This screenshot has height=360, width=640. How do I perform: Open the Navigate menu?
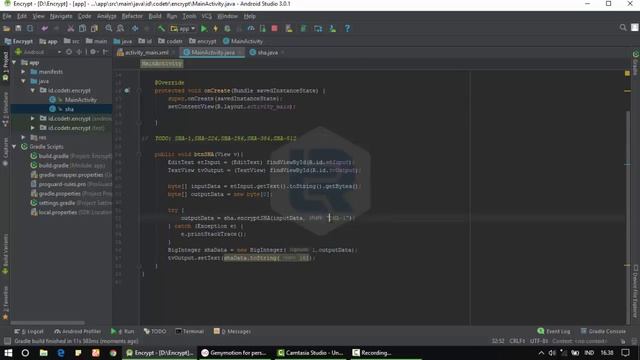click(x=61, y=16)
